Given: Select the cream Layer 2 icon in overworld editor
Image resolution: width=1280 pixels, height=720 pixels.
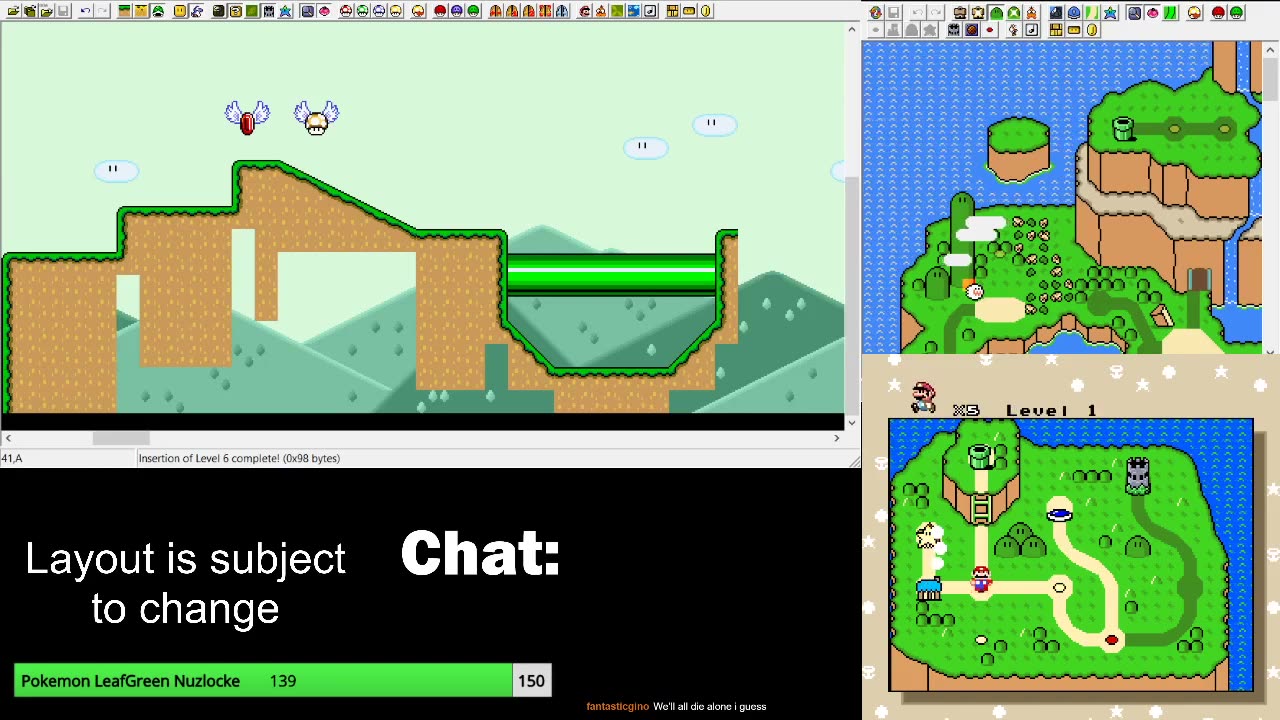Looking at the screenshot, I should 978,13.
